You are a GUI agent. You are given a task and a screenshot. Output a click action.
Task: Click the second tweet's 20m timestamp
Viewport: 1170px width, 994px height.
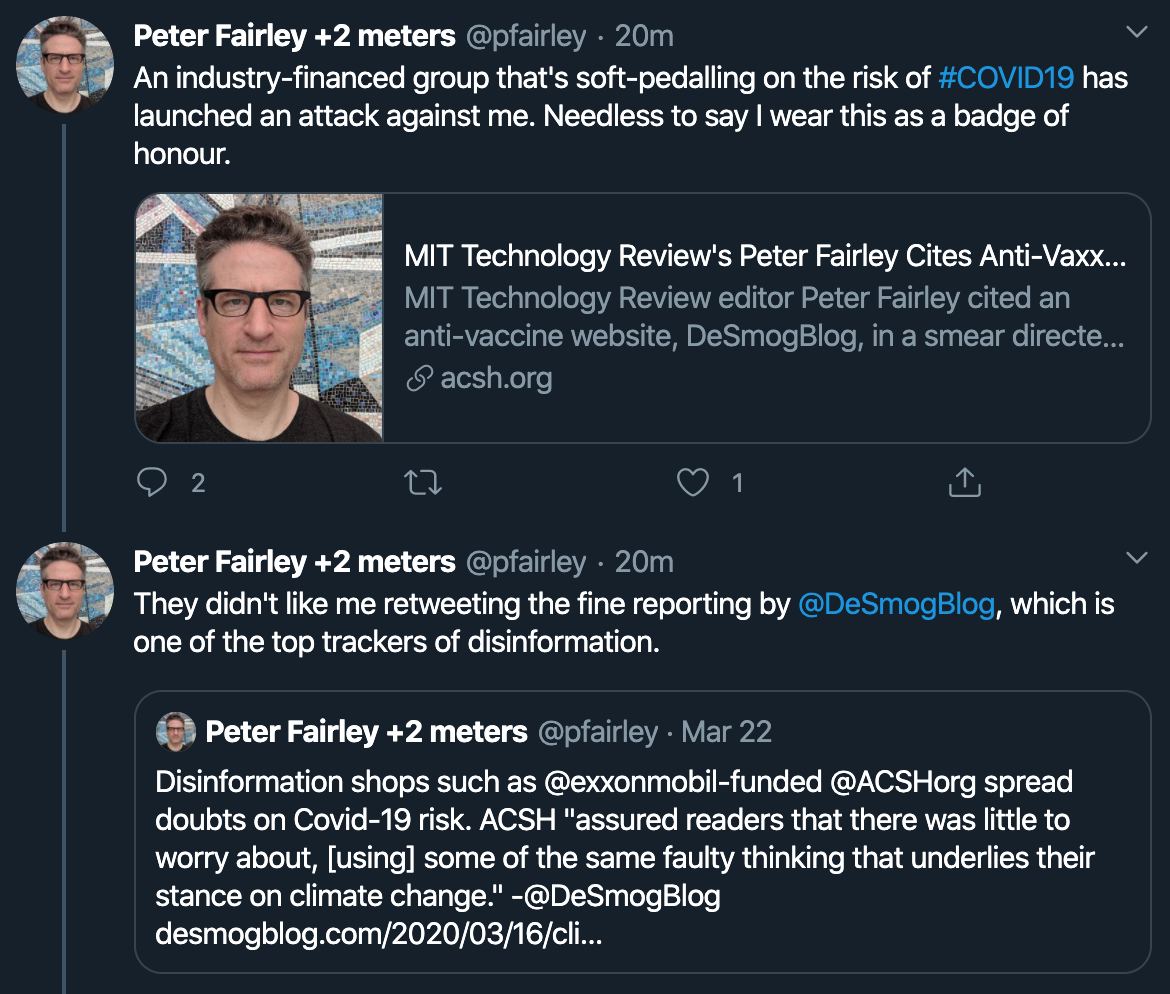click(x=644, y=562)
